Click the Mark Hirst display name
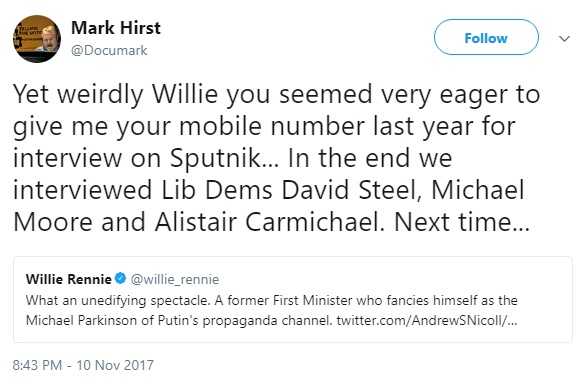The height and width of the screenshot is (384, 587). [x=116, y=28]
